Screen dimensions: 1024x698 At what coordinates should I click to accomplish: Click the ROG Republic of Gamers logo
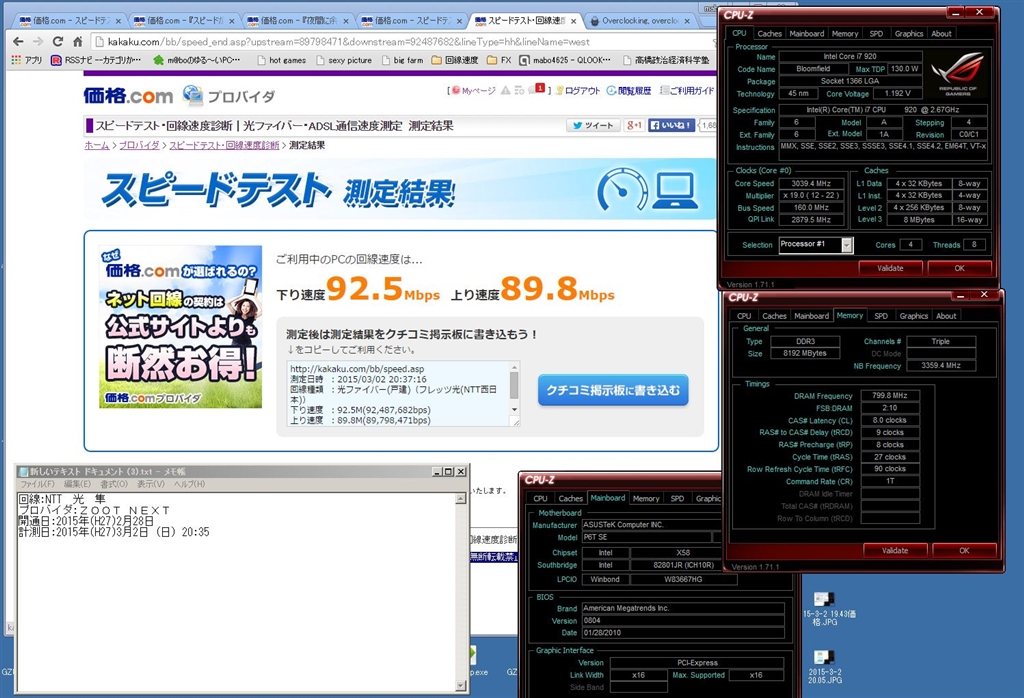click(957, 75)
